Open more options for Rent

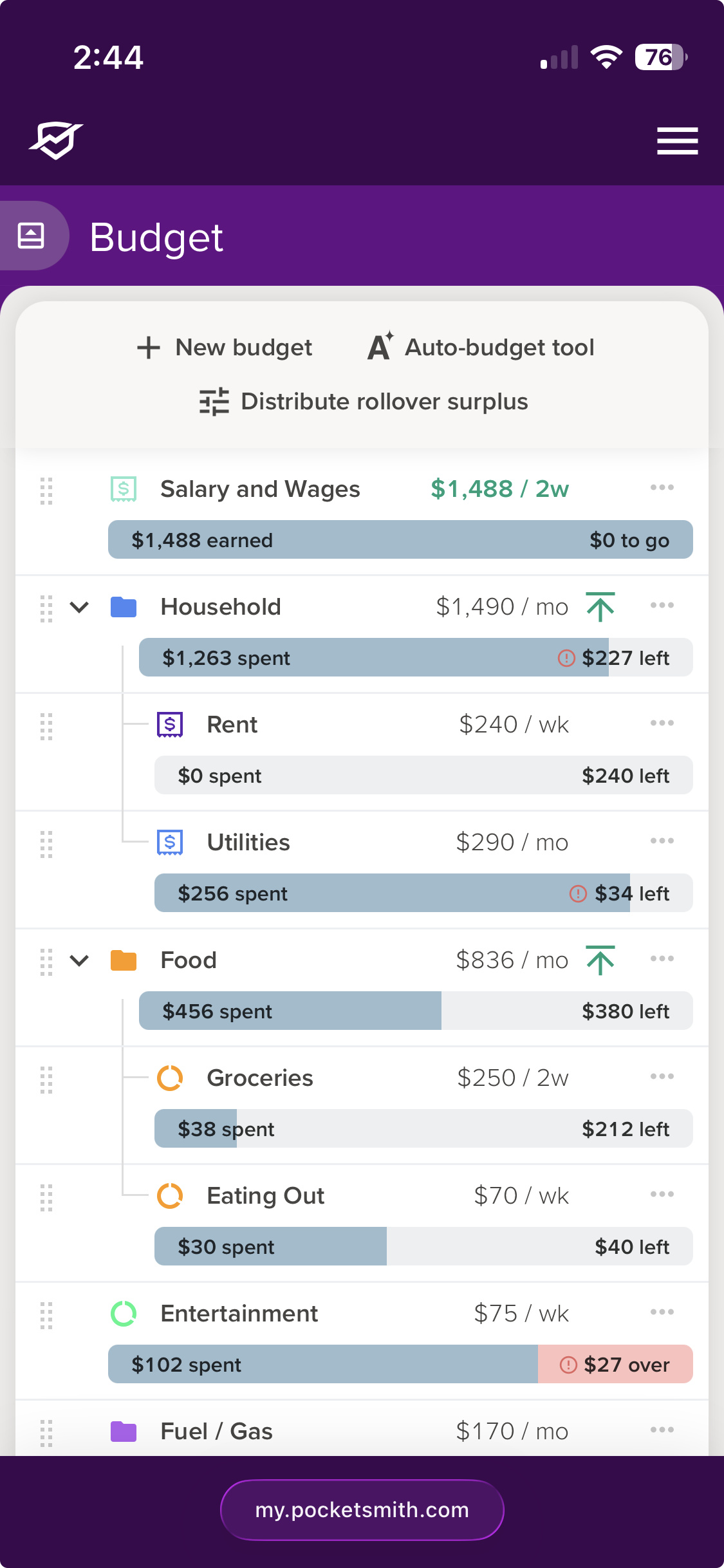[662, 723]
